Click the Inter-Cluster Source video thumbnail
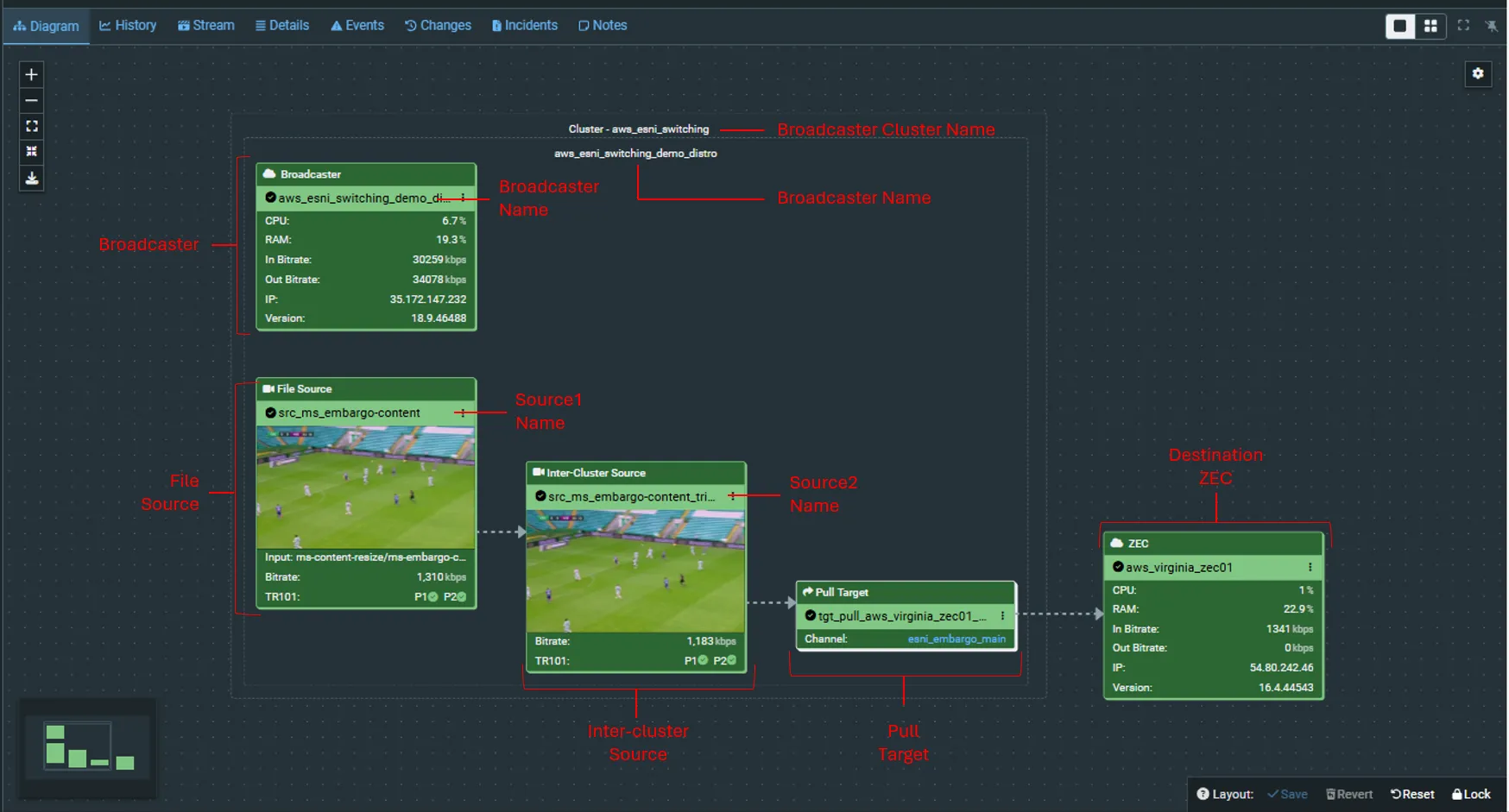Viewport: 1509px width, 812px height. point(635,570)
